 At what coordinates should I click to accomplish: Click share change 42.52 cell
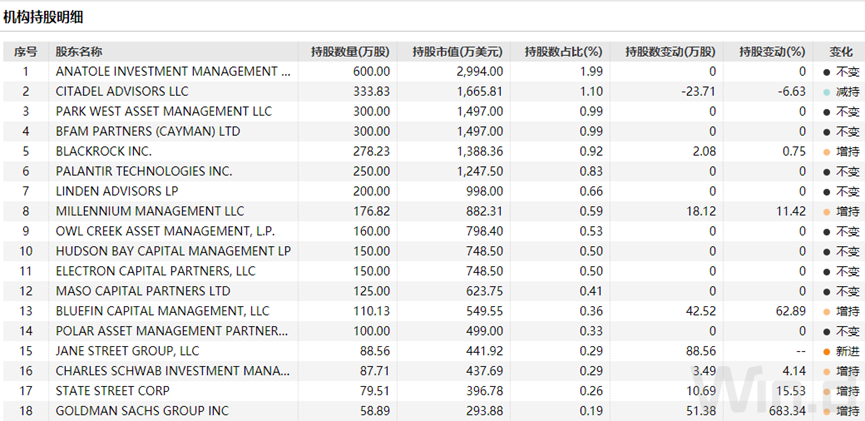coord(700,311)
